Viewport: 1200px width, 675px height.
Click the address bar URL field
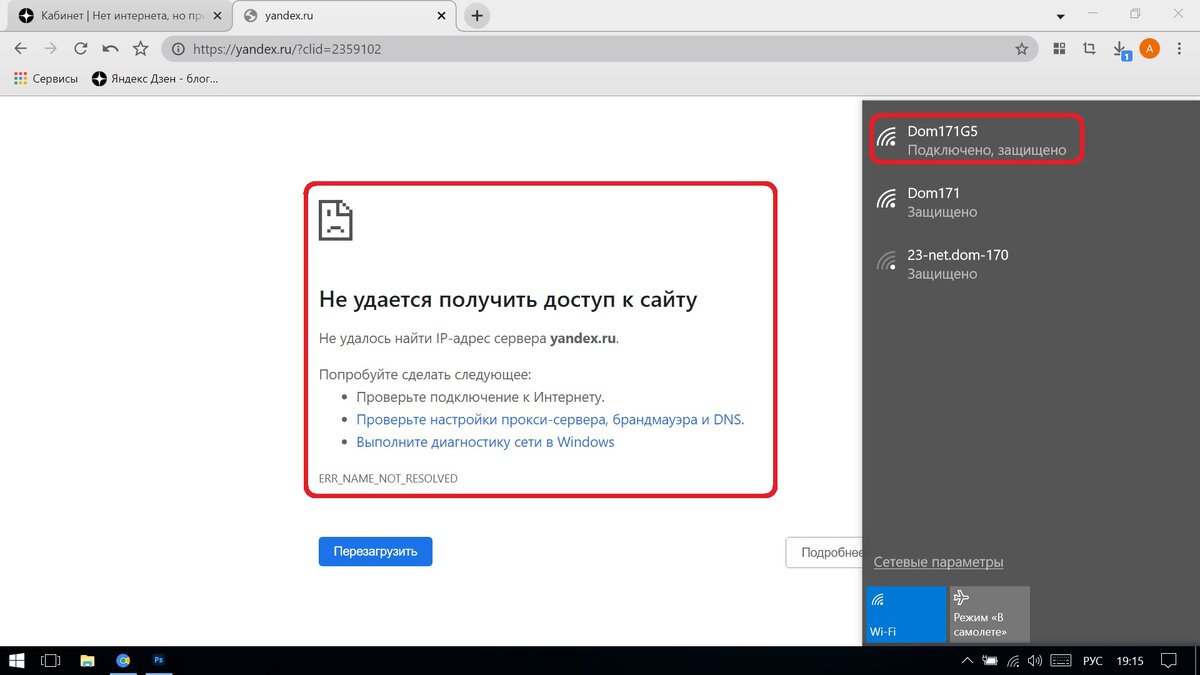click(x=600, y=48)
